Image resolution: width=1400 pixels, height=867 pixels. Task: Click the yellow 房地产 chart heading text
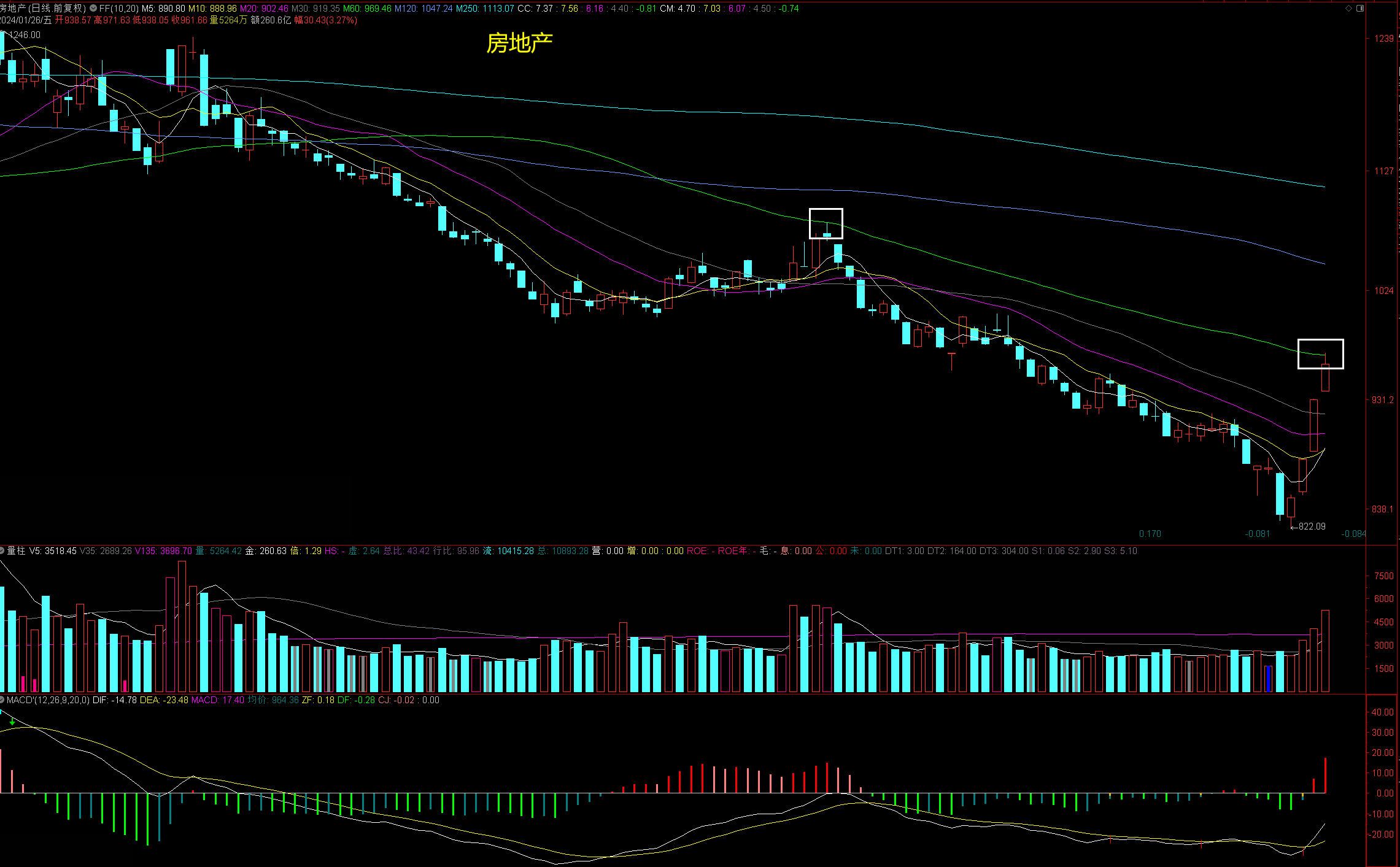[x=519, y=43]
